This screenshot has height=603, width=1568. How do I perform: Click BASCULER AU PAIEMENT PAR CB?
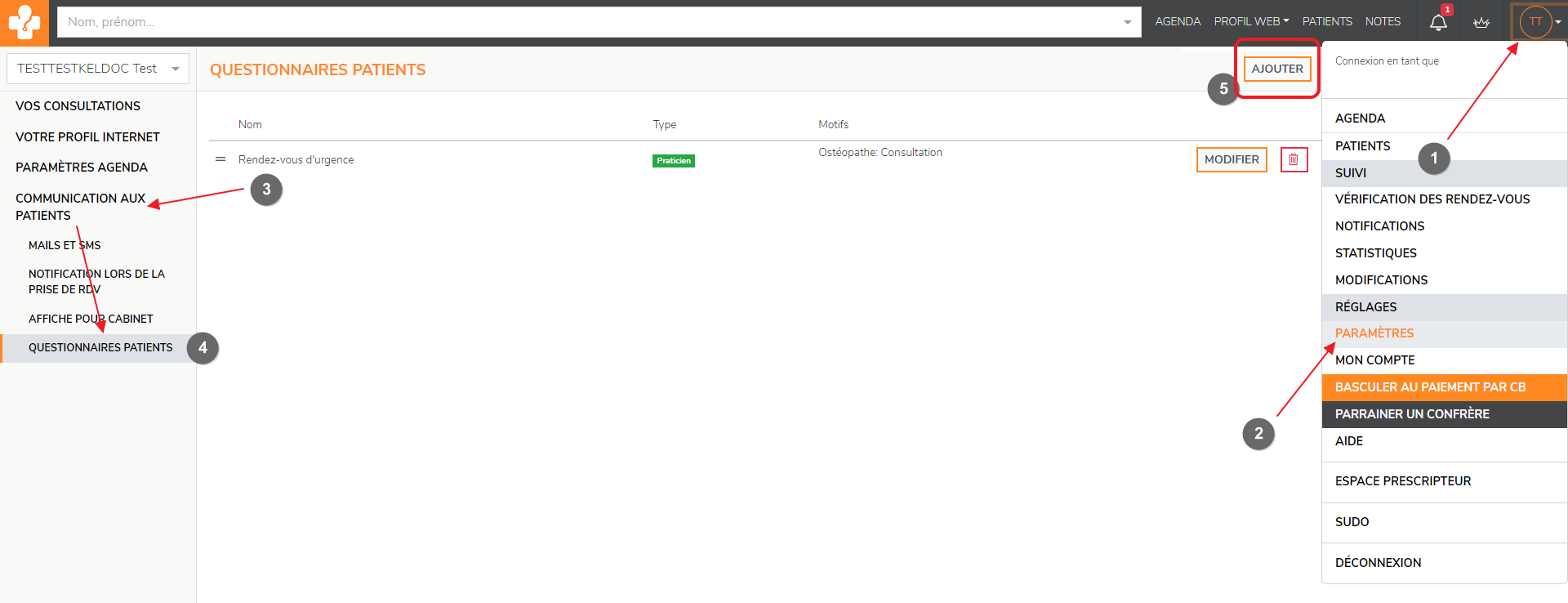pyautogui.click(x=1430, y=387)
